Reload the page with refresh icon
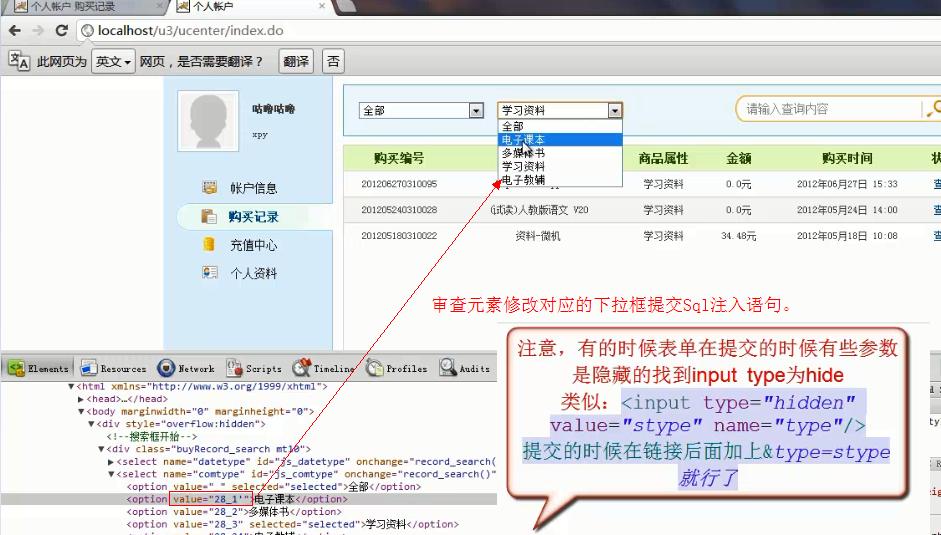The width and height of the screenshot is (941, 535). [61, 31]
